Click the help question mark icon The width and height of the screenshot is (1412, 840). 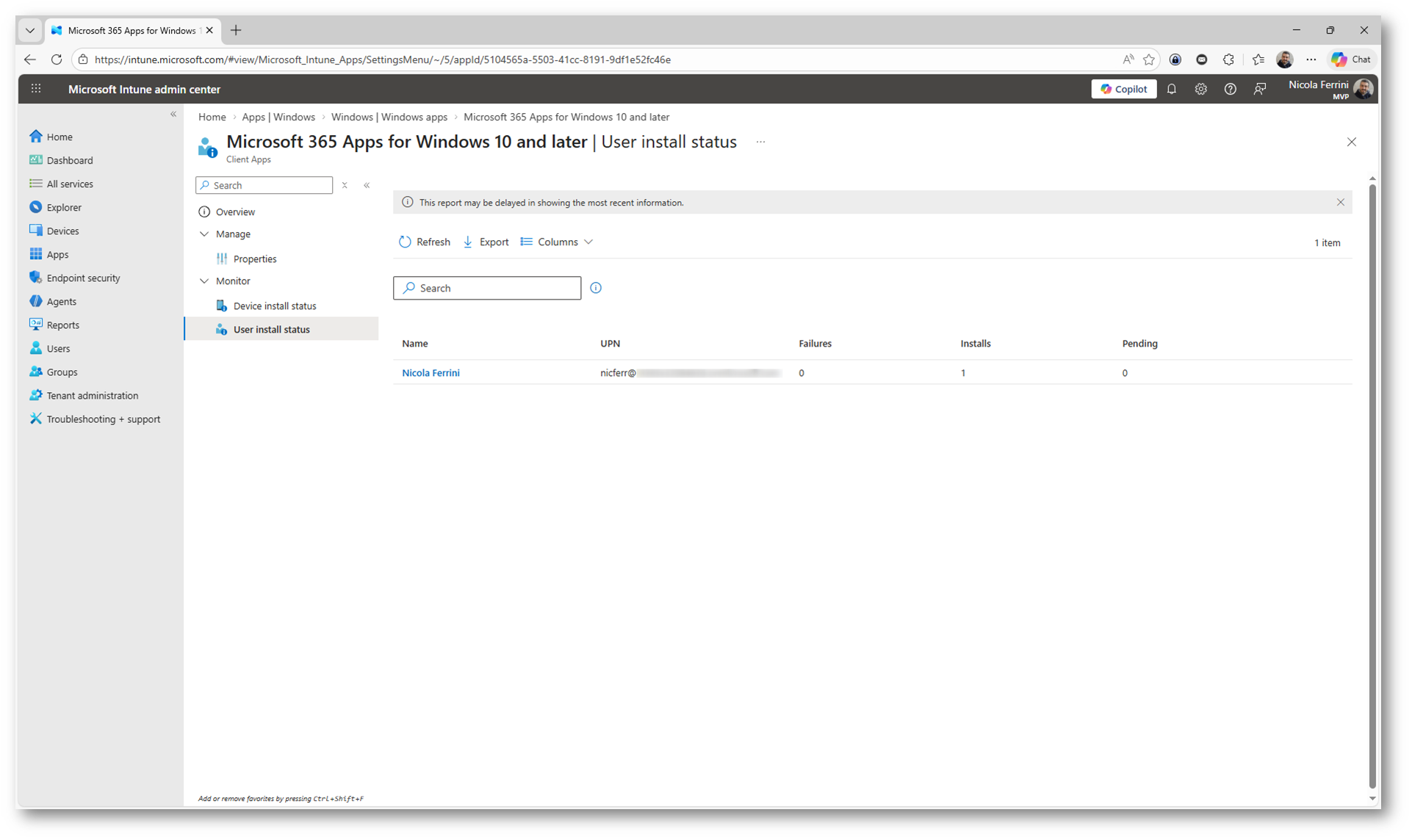(x=1230, y=89)
